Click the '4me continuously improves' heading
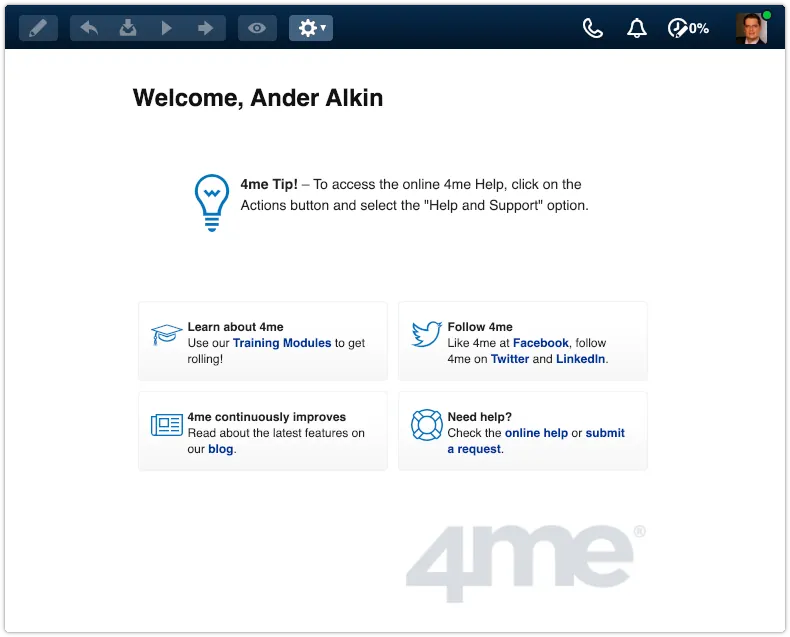The height and width of the screenshot is (637, 790). click(267, 417)
